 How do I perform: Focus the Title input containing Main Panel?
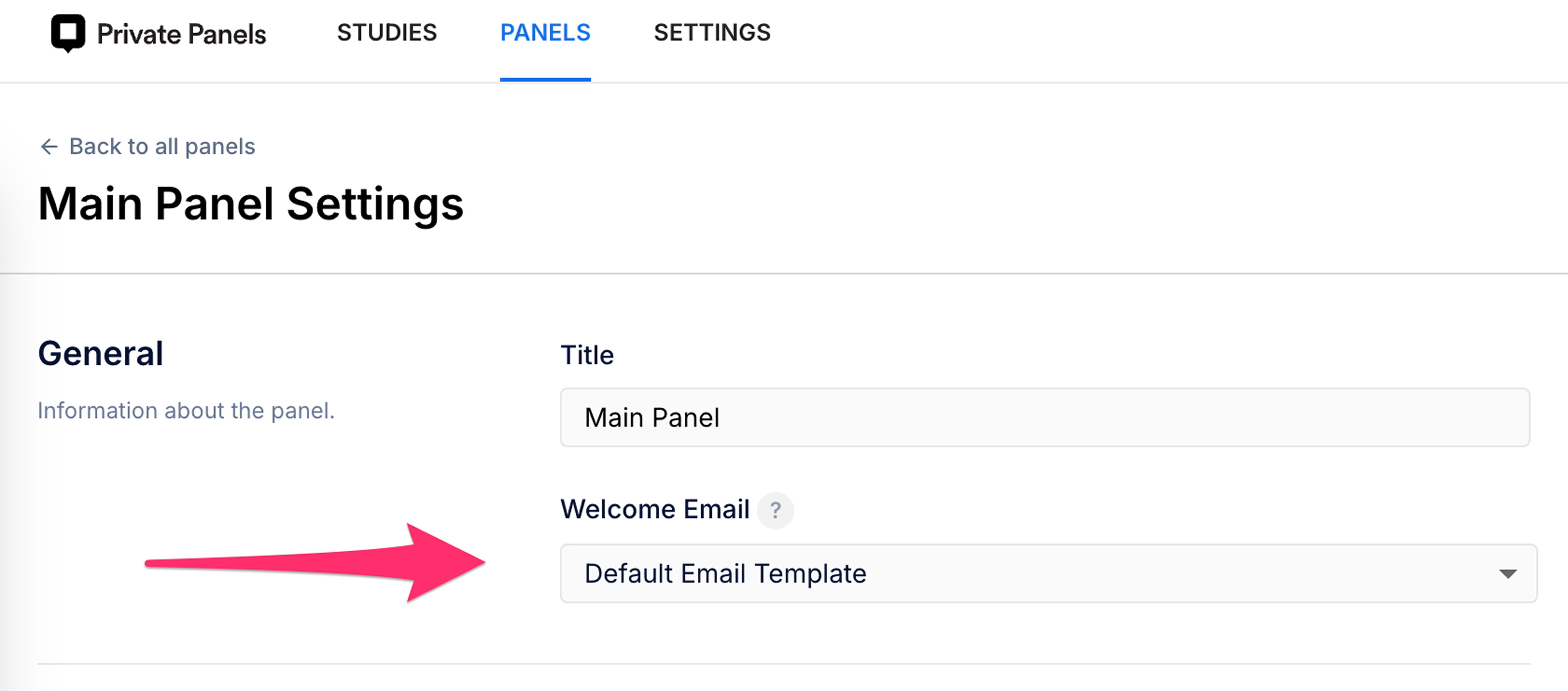1045,418
